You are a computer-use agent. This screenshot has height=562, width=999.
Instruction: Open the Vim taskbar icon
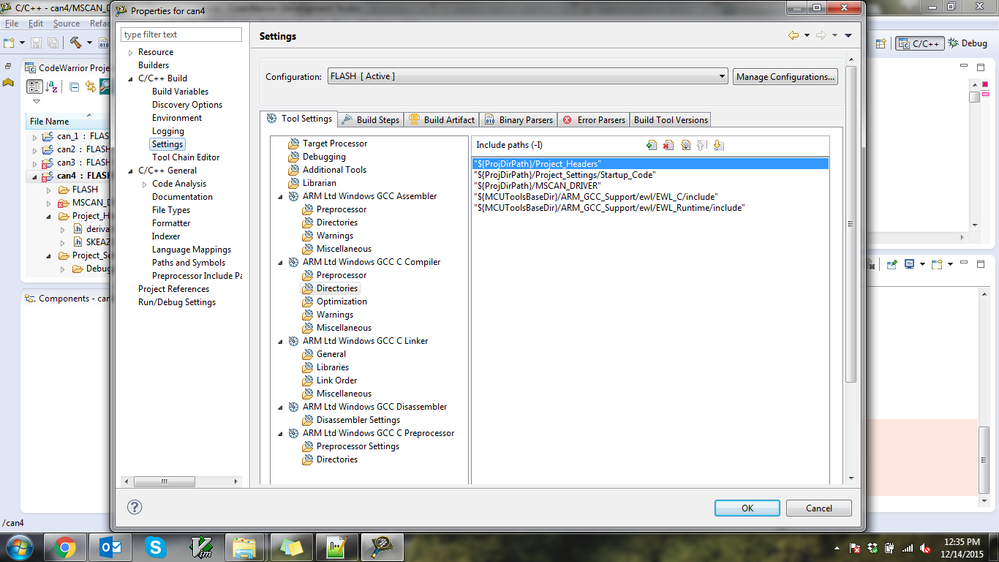pos(201,547)
